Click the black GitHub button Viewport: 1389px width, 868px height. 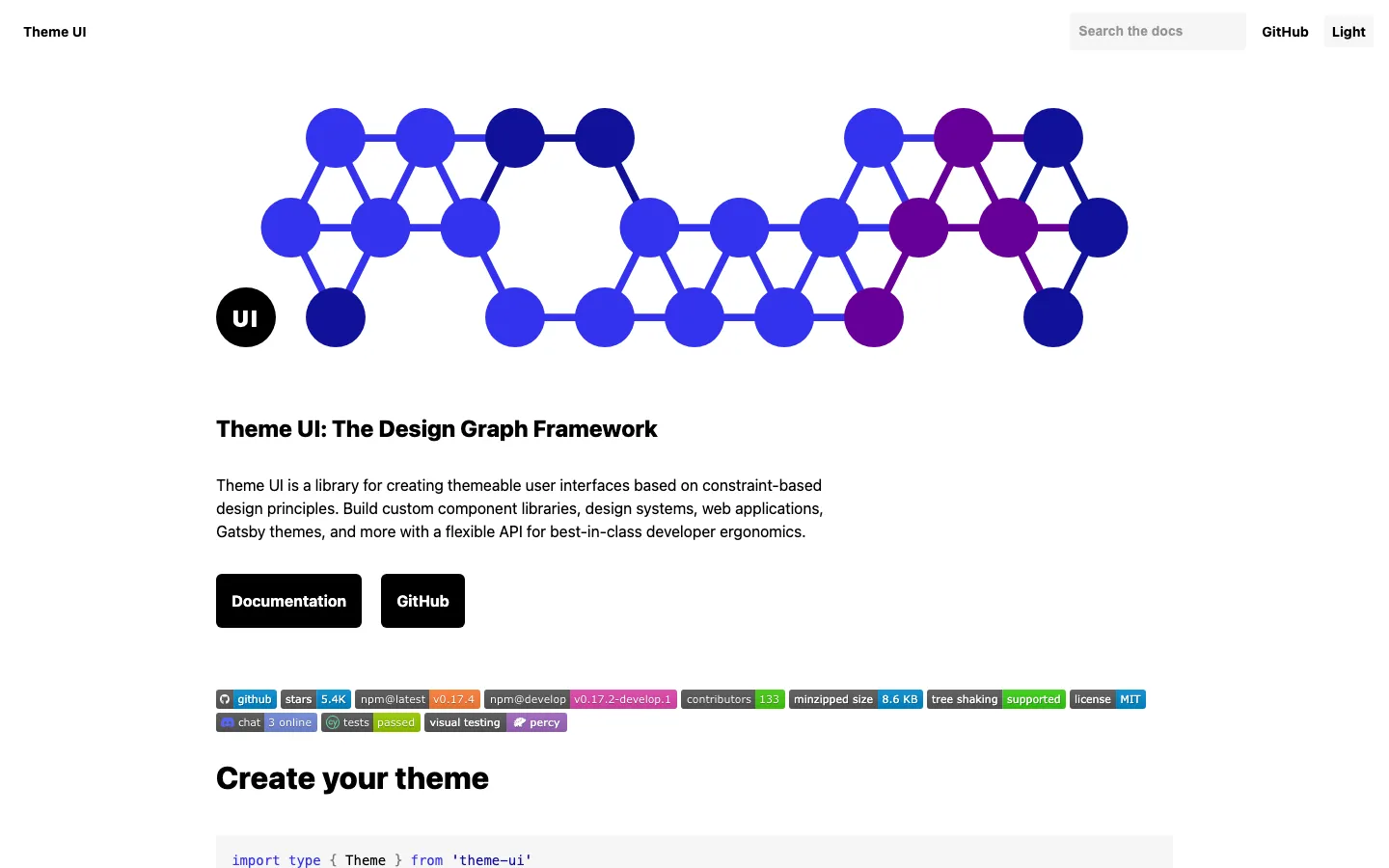click(x=422, y=601)
